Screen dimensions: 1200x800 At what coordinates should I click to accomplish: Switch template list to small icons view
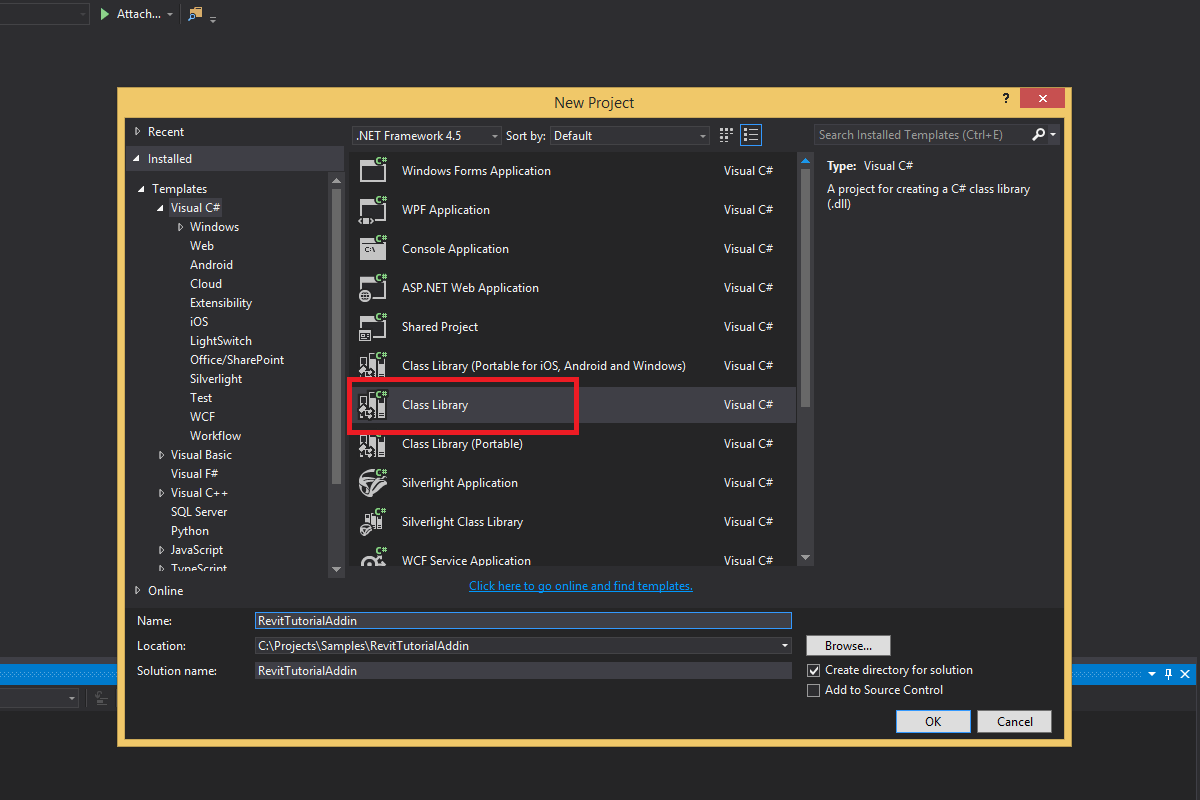pos(727,135)
